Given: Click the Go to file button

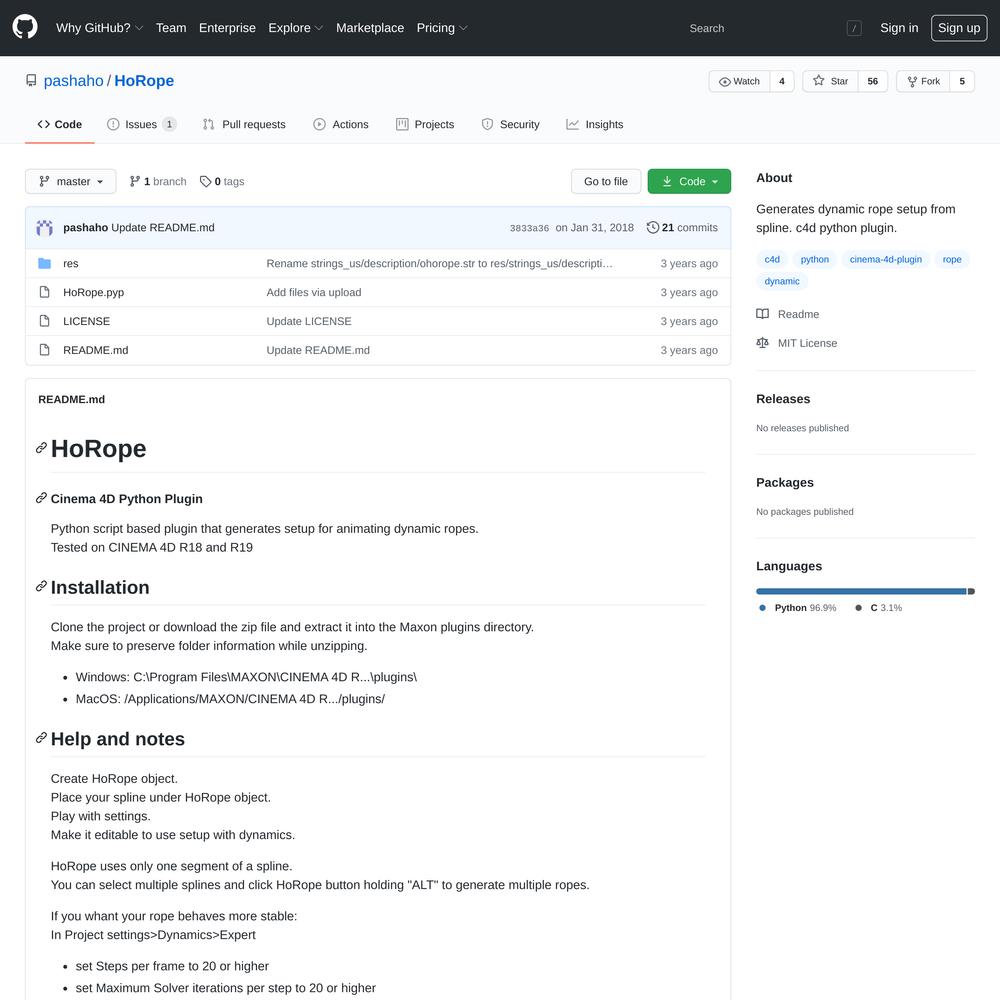Looking at the screenshot, I should pos(606,181).
